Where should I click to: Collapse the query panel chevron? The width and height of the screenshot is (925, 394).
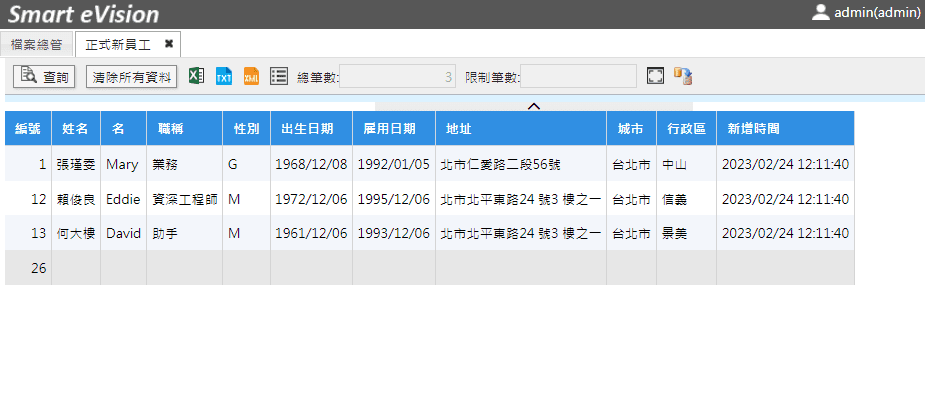pos(534,106)
